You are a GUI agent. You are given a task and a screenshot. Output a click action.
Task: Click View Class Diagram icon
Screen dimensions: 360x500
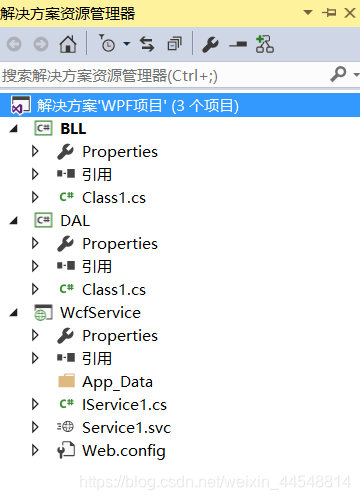[265, 44]
